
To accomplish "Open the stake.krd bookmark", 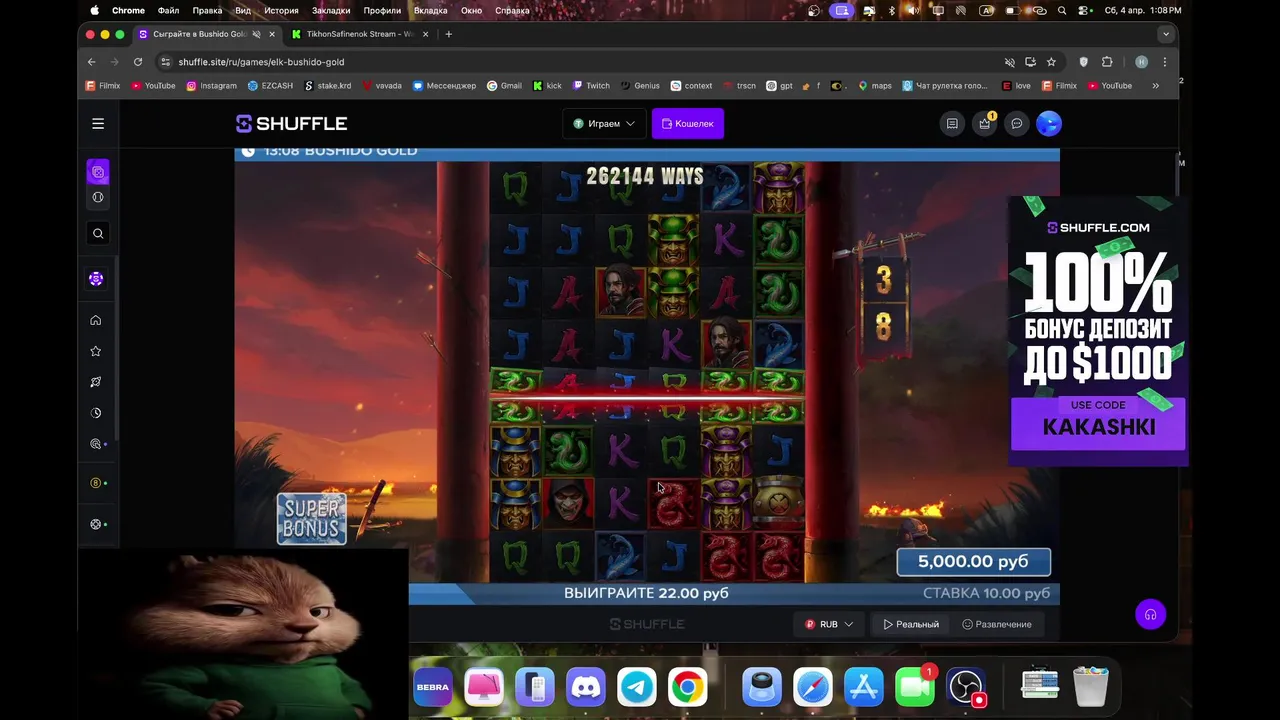I will click(x=328, y=86).
